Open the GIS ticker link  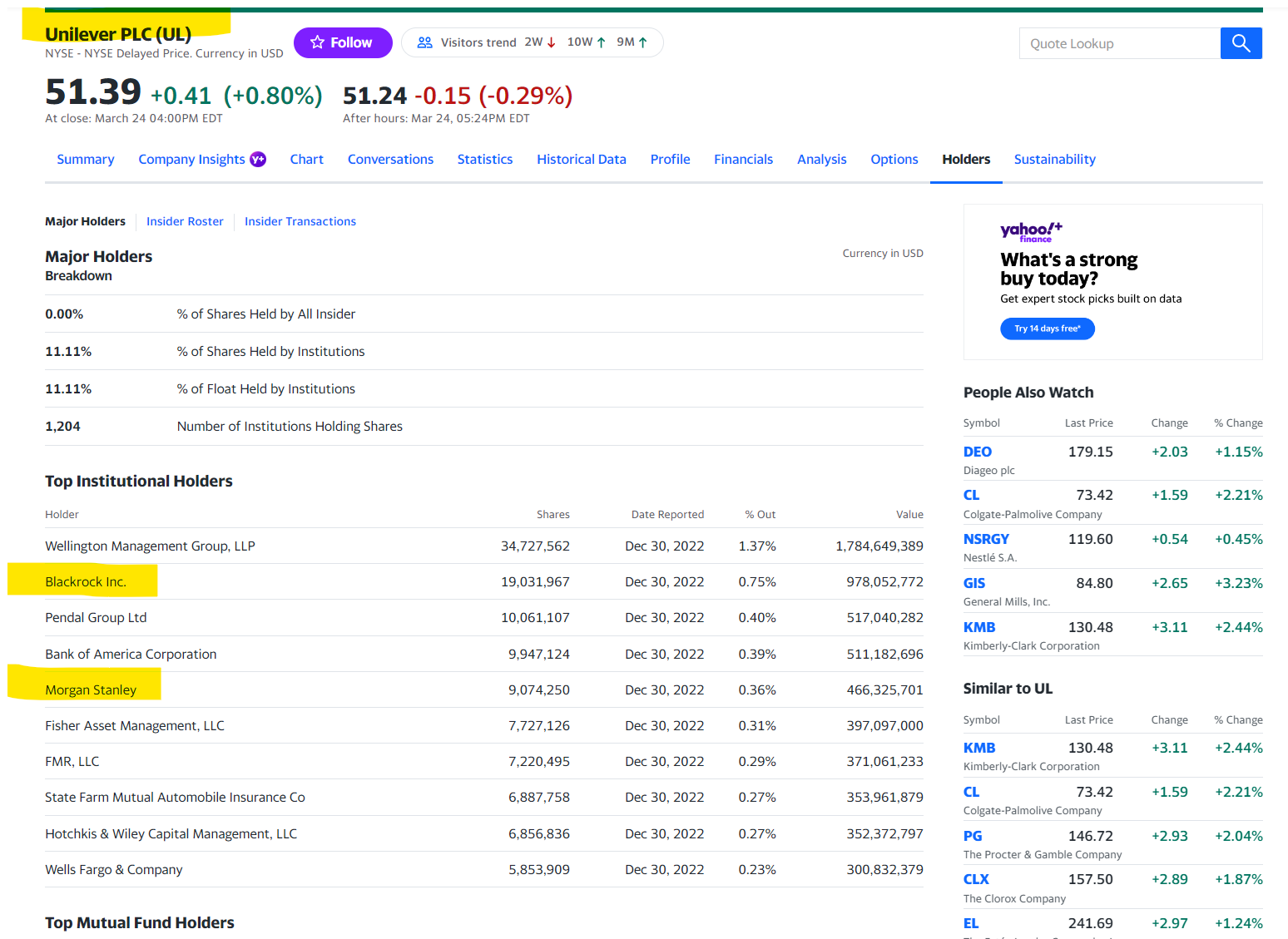(974, 583)
